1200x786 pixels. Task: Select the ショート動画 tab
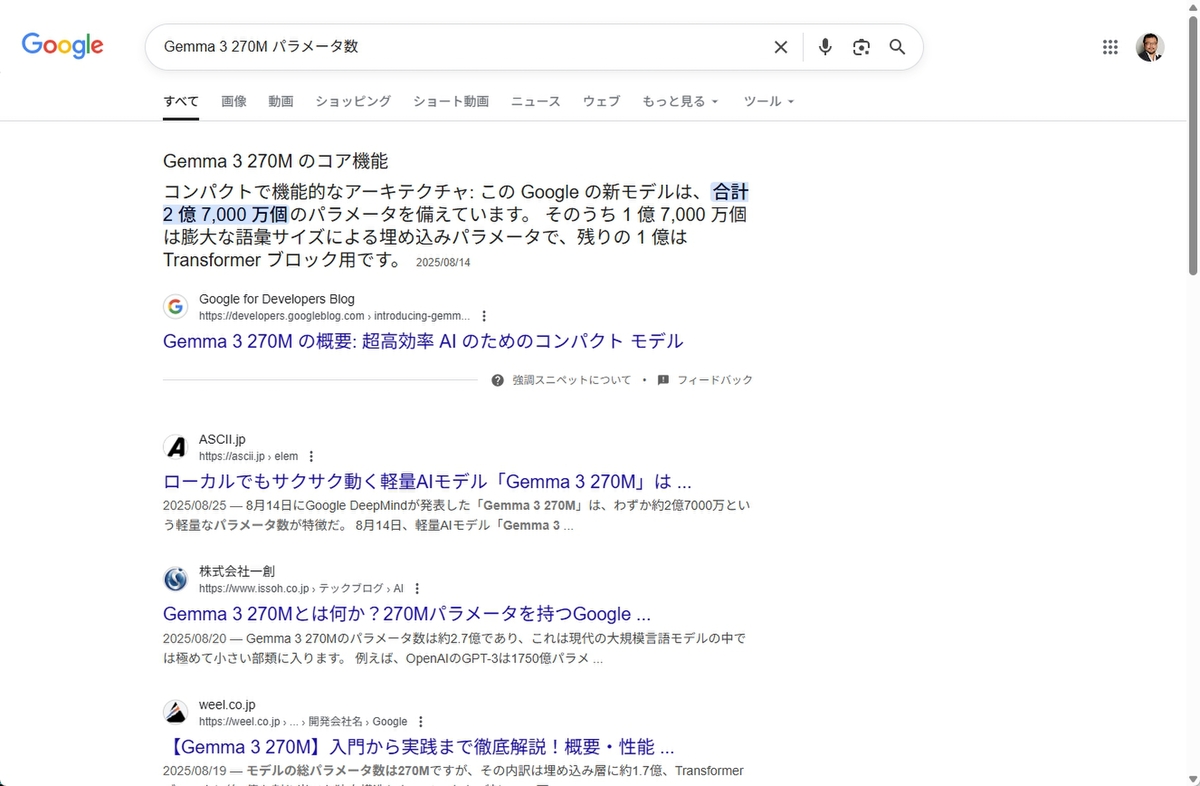[450, 101]
